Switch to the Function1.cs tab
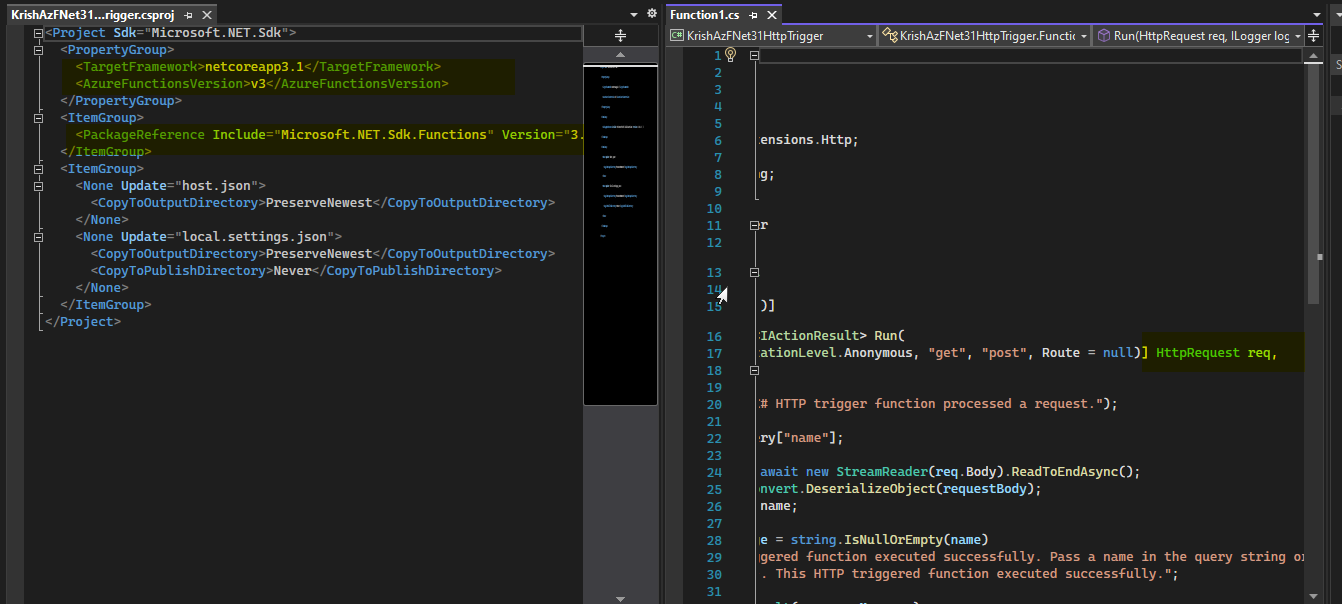Viewport: 1342px width, 604px height. pyautogui.click(x=706, y=15)
